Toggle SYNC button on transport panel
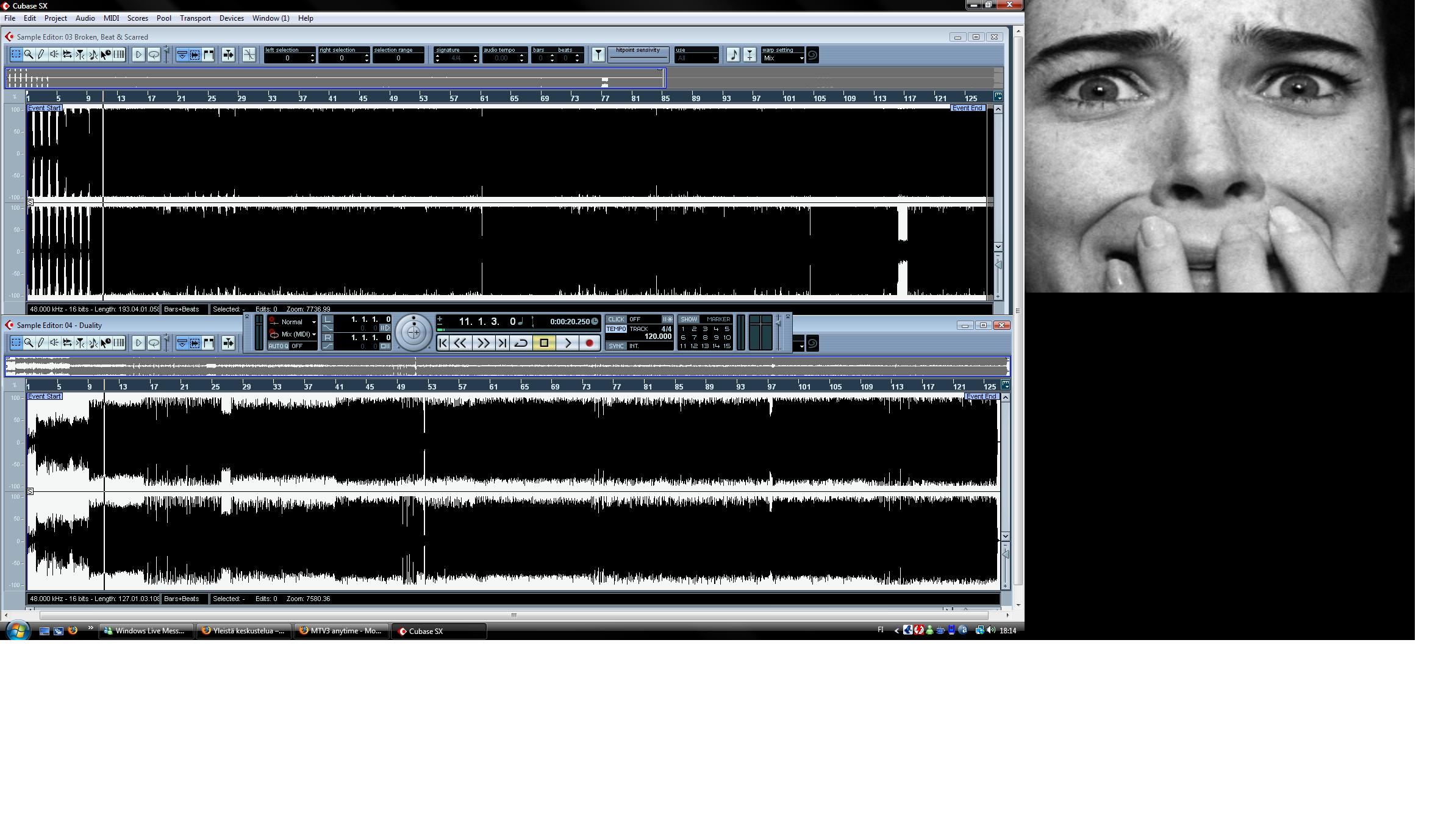1449x840 pixels. click(x=616, y=346)
